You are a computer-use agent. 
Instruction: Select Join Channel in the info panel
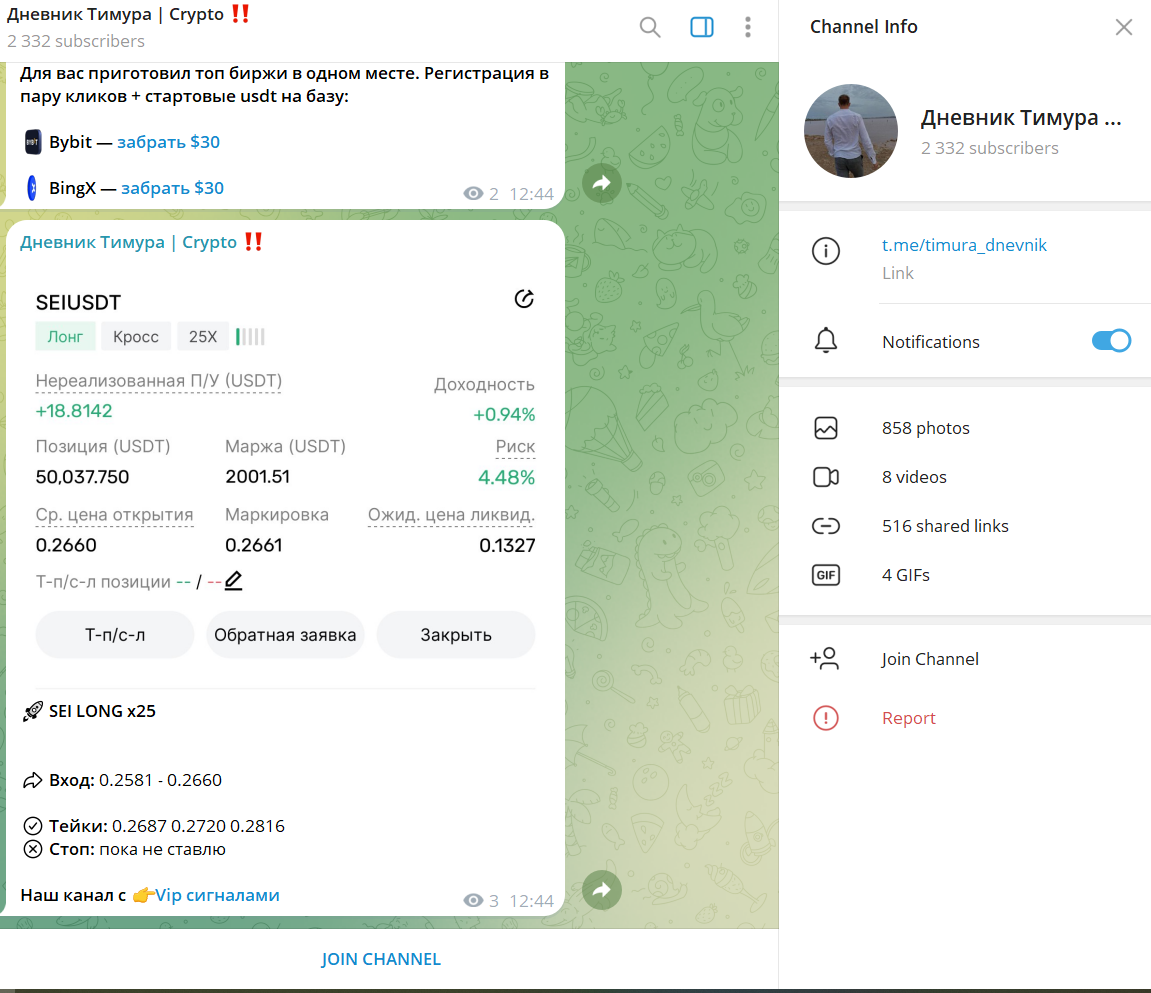pyautogui.click(x=930, y=659)
